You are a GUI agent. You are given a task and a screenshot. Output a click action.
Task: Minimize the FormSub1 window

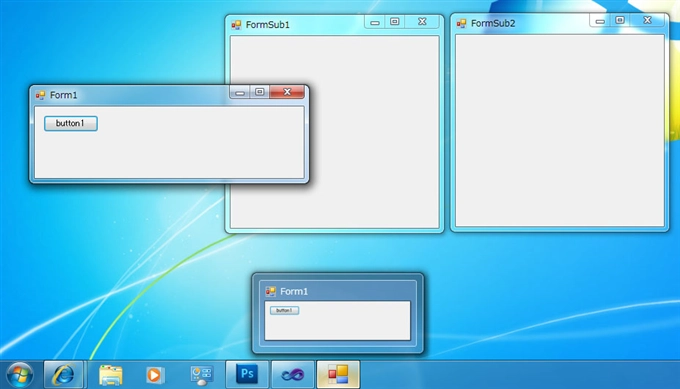coord(375,22)
